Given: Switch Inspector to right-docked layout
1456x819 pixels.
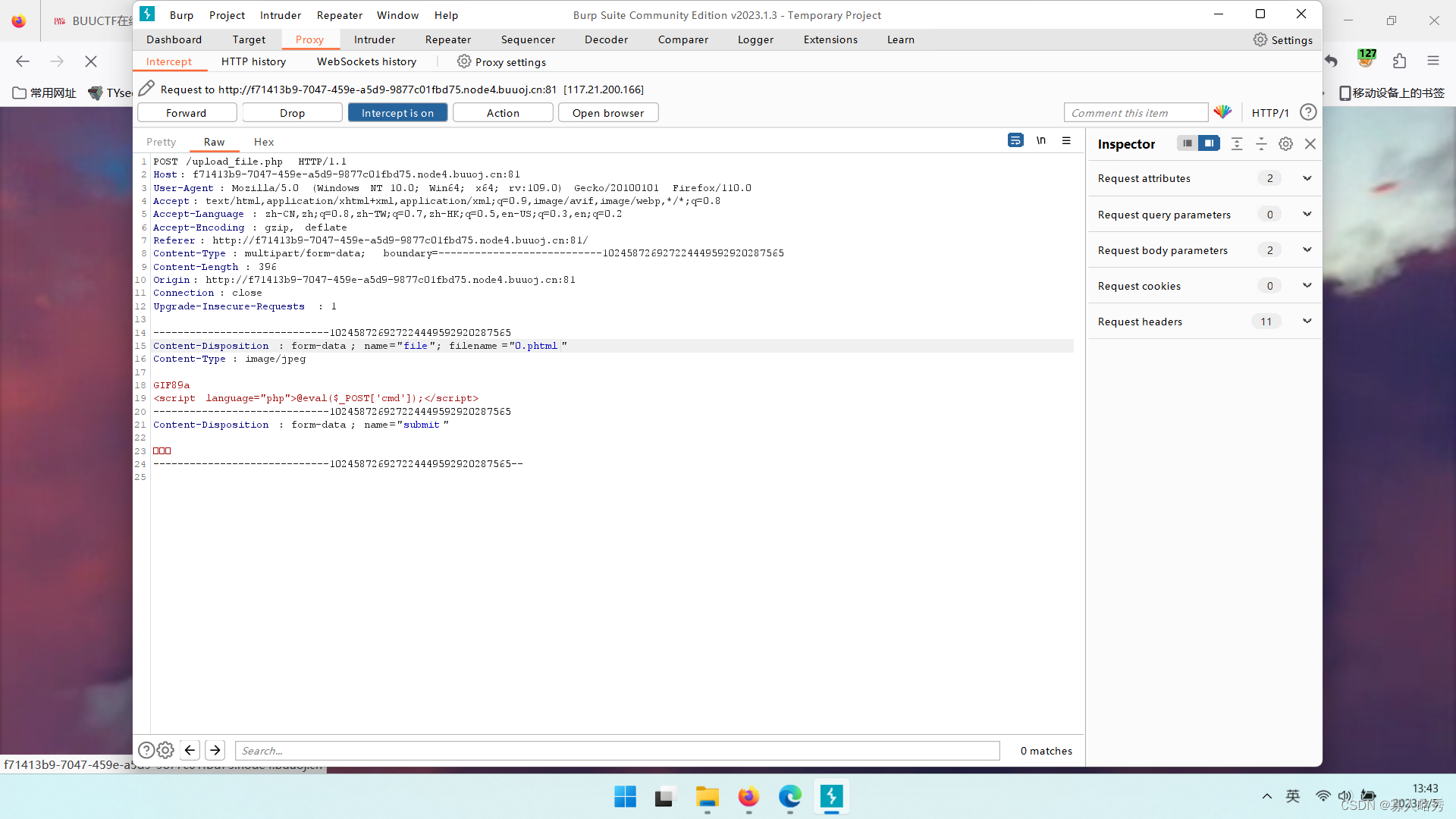Looking at the screenshot, I should (1209, 143).
